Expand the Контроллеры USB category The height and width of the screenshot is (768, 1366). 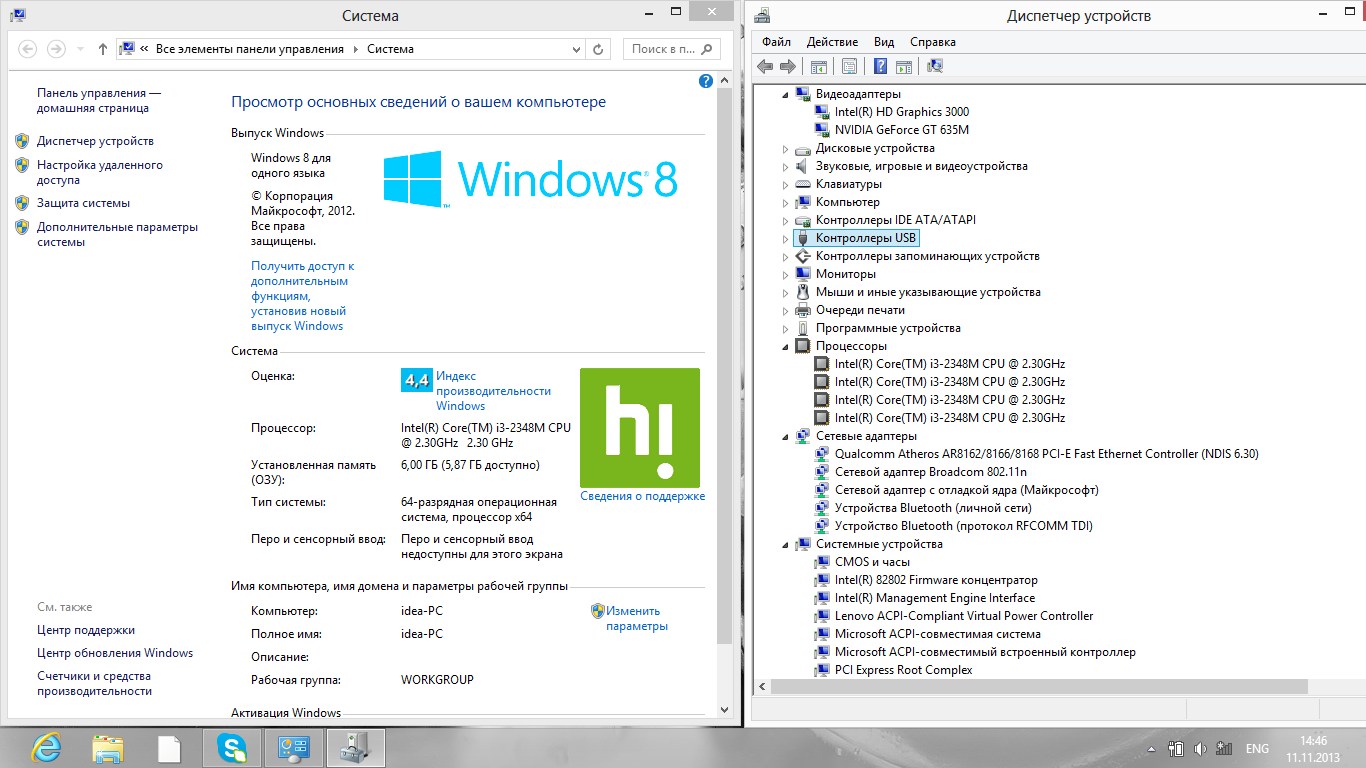click(x=788, y=239)
